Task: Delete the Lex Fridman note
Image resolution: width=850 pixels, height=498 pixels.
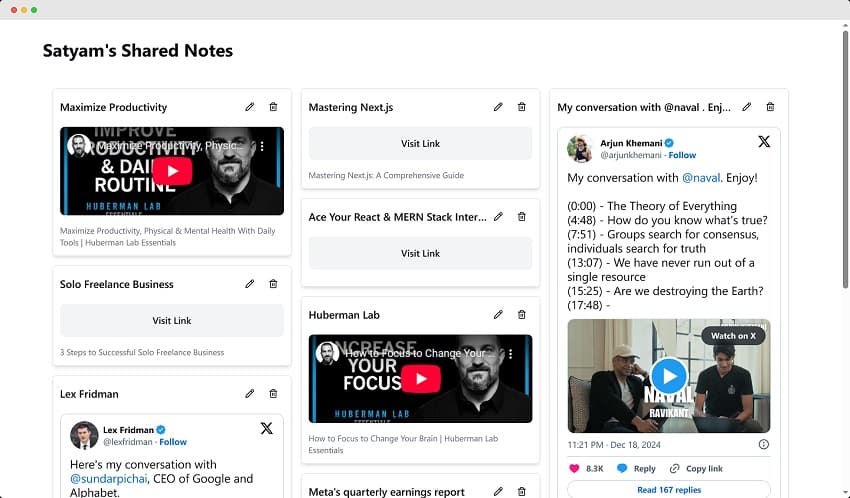Action: [x=273, y=394]
